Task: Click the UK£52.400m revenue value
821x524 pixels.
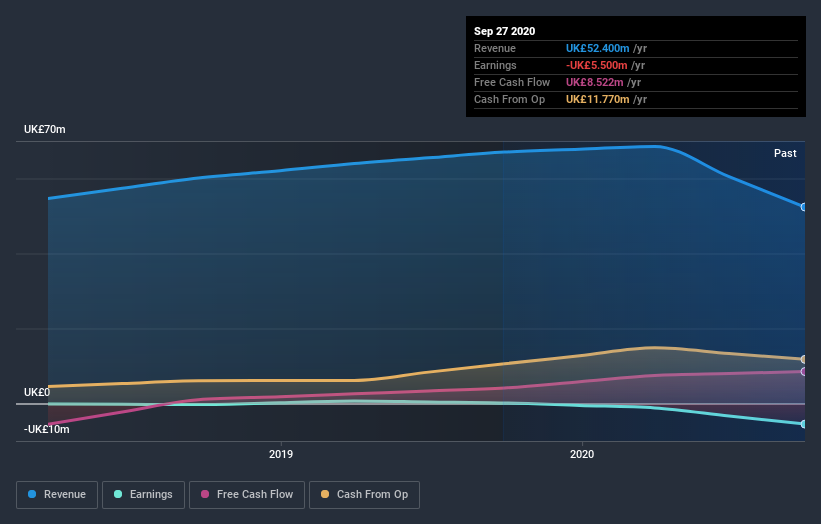Action: 597,48
